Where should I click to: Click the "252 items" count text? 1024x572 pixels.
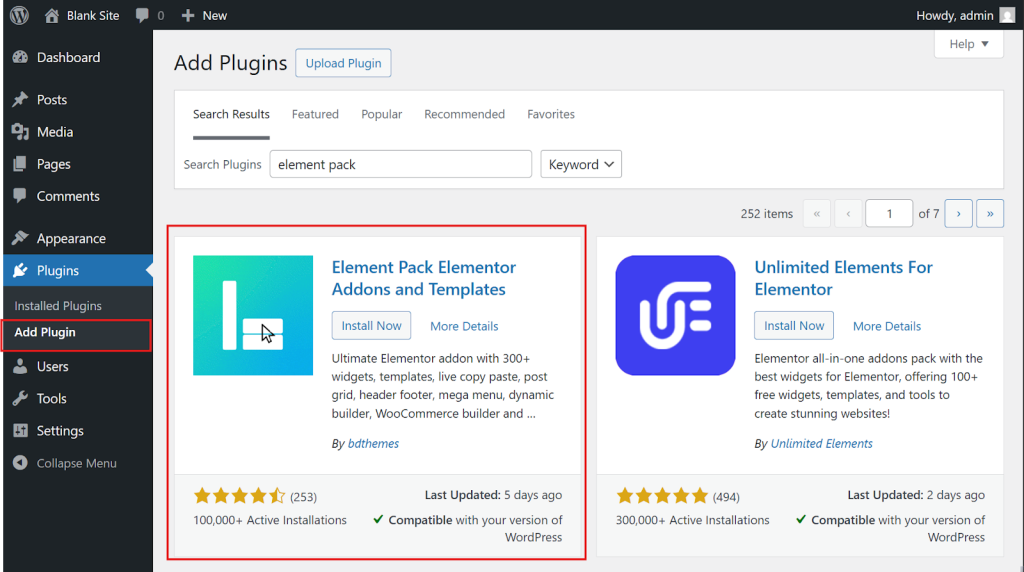767,214
